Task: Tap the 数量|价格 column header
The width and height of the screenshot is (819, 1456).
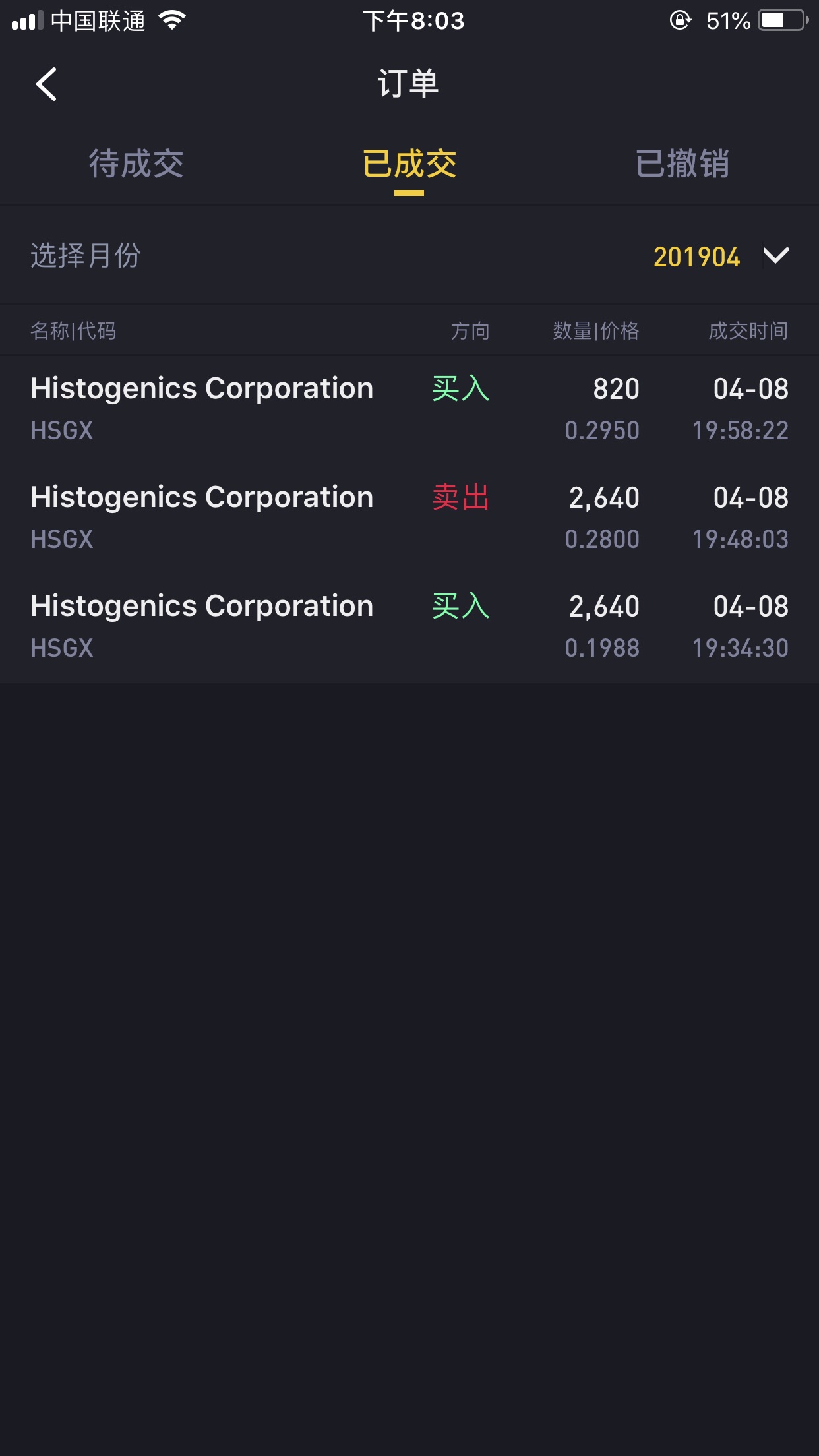Action: tap(595, 330)
